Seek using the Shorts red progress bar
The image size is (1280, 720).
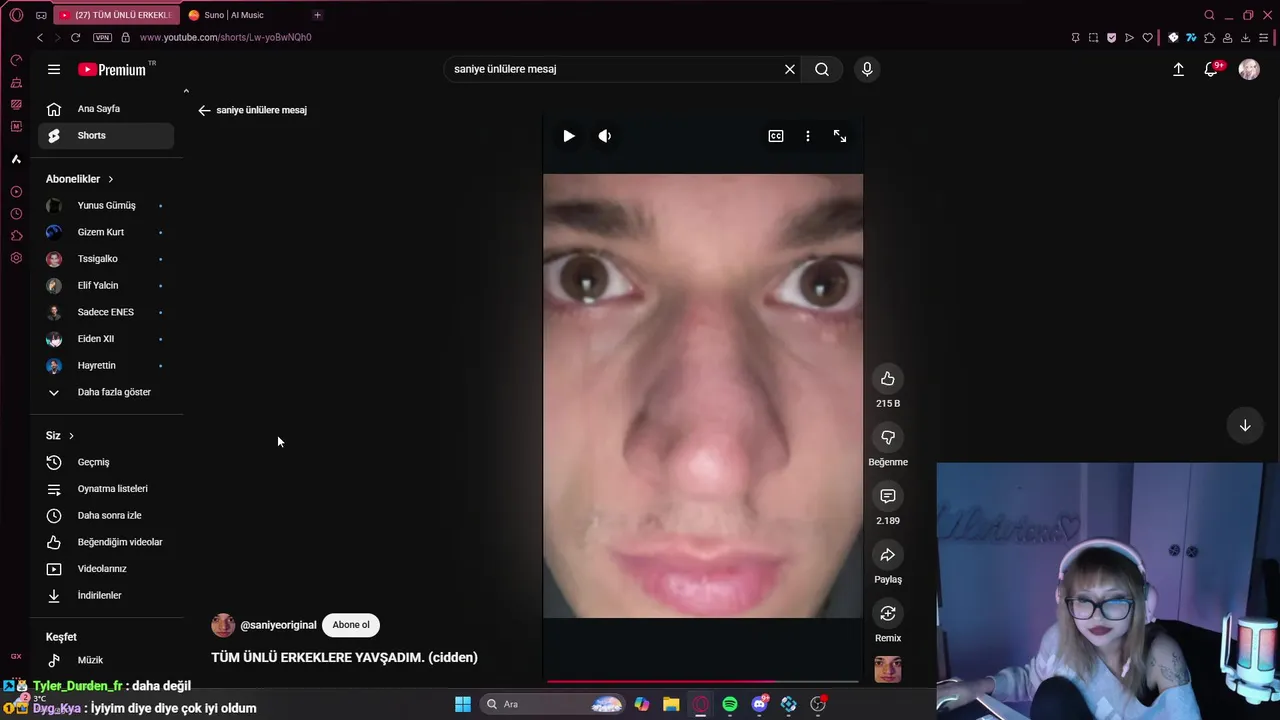[x=703, y=681]
